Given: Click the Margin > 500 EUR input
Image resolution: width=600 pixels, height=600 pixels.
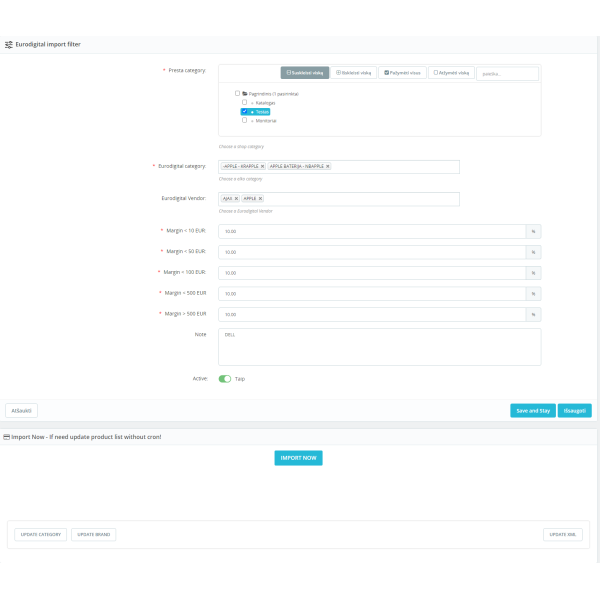Looking at the screenshot, I should (372, 315).
